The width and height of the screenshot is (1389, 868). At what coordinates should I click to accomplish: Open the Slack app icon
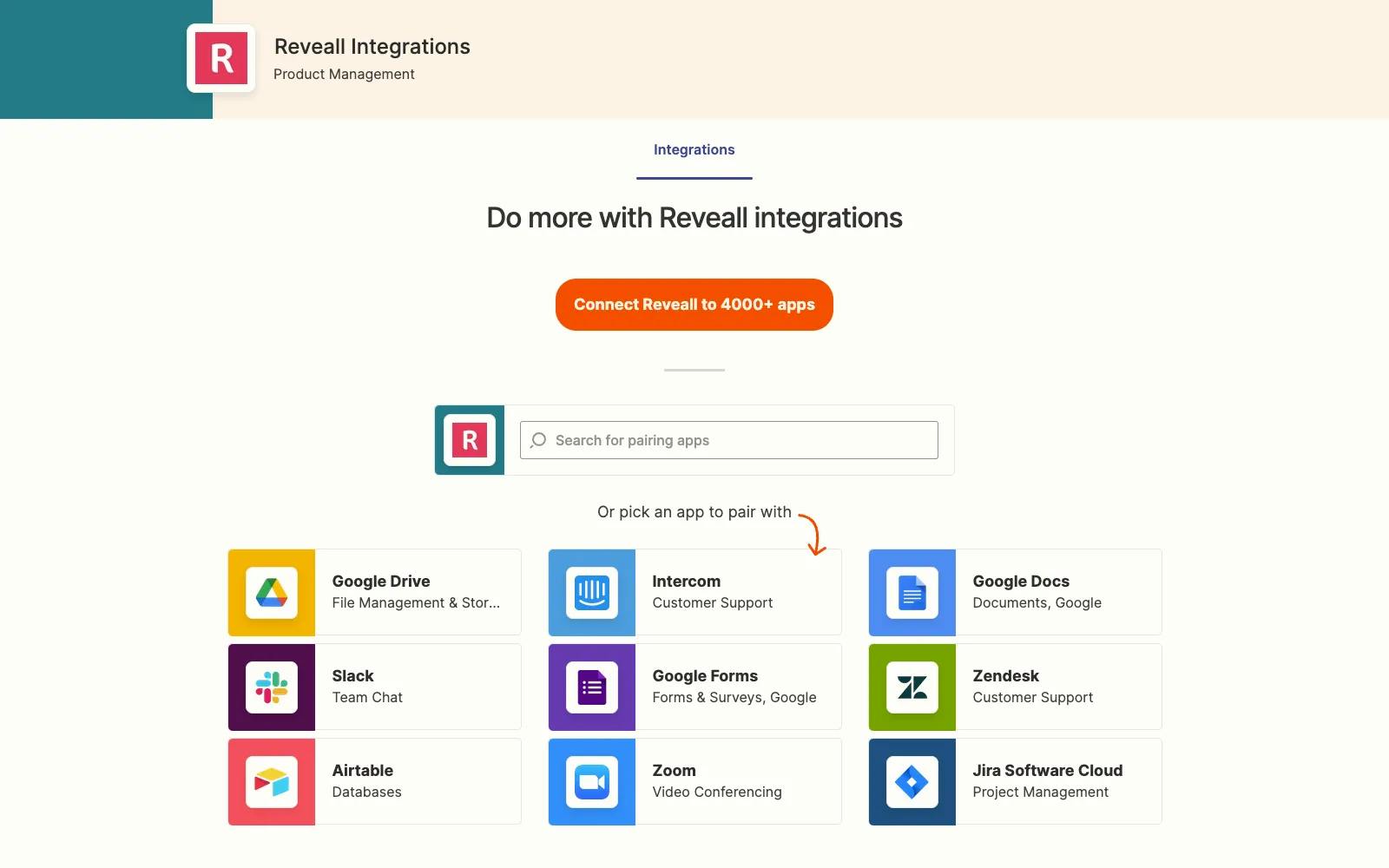tap(272, 687)
